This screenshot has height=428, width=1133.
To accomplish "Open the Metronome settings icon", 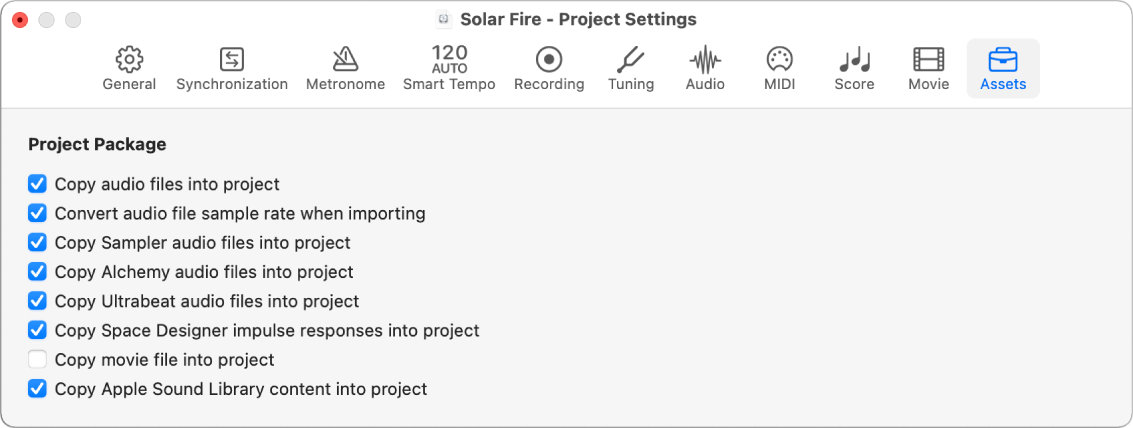I will [x=345, y=60].
